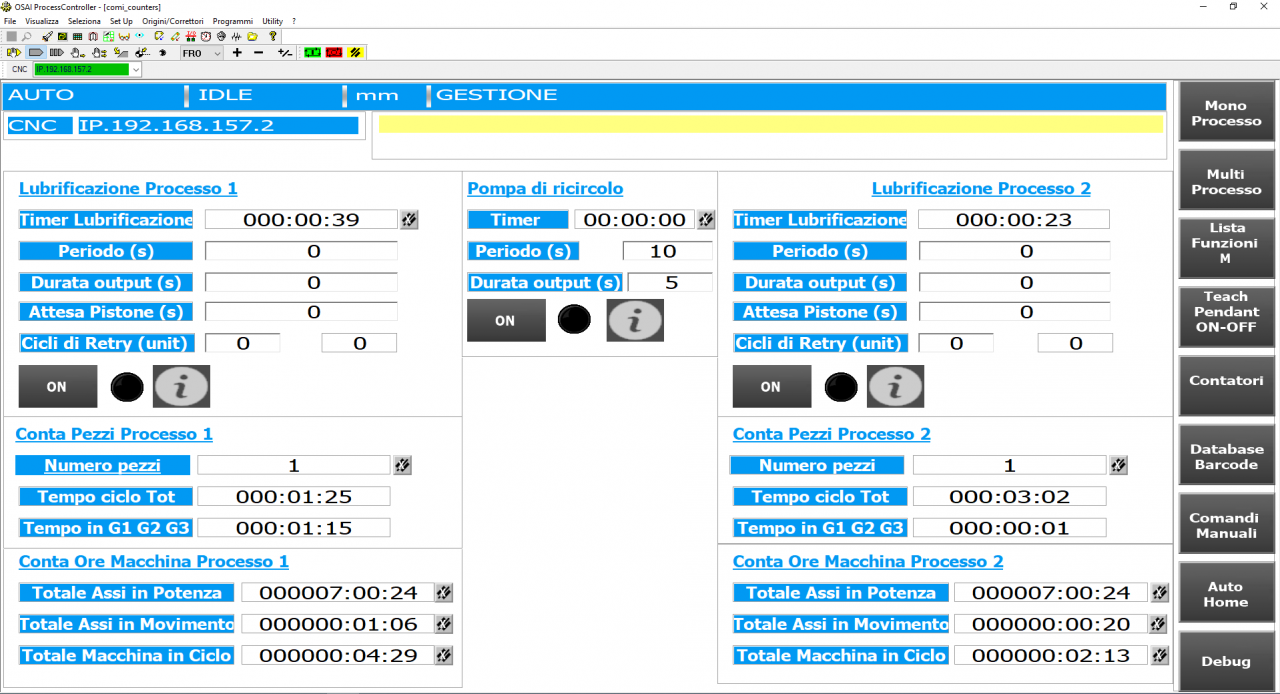Toggle ON for the Pompa di ricircolo
Image resolution: width=1280 pixels, height=694 pixels.
tap(506, 320)
